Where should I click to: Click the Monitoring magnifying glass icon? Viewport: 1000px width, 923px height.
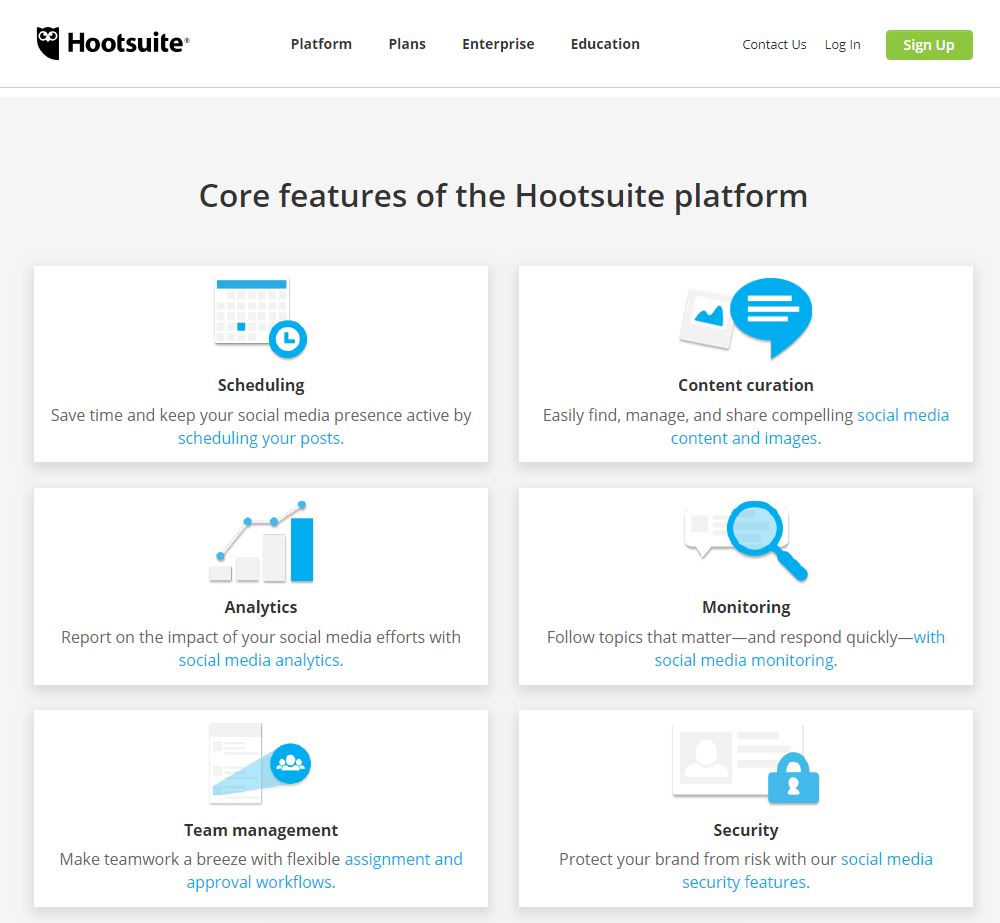[x=767, y=541]
